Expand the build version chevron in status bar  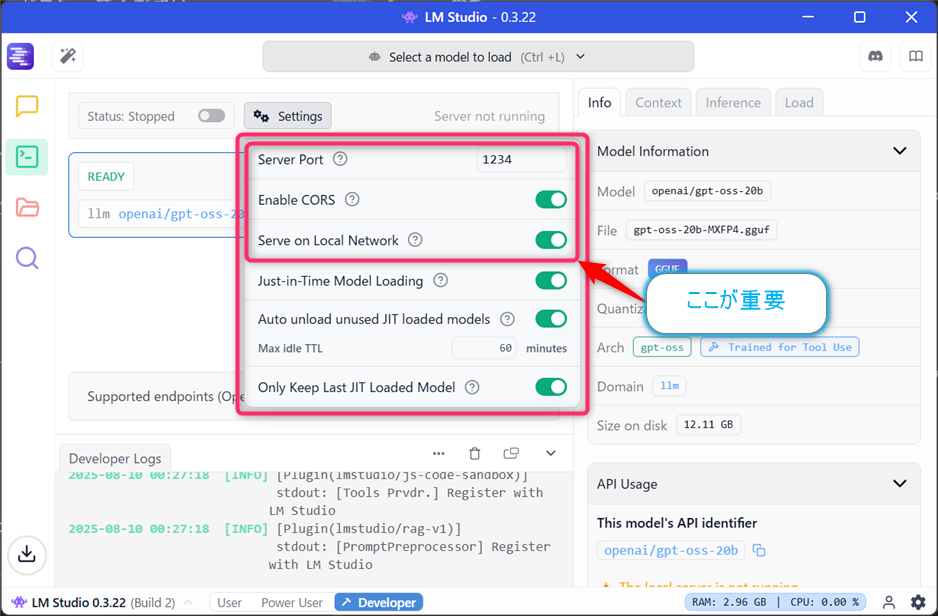pos(188,602)
